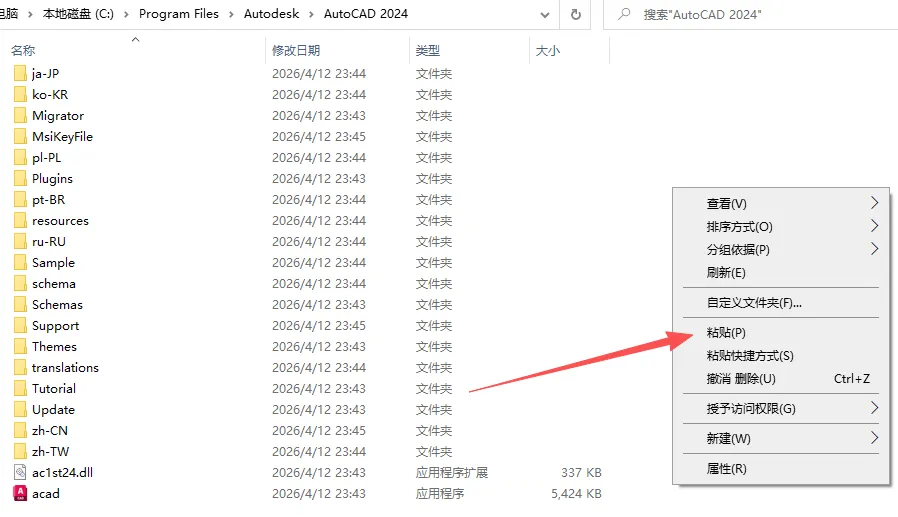Viewport: 898px width, 517px height.
Task: Choose 自定义文件夹(F)... menu entry
Action: tap(781, 303)
